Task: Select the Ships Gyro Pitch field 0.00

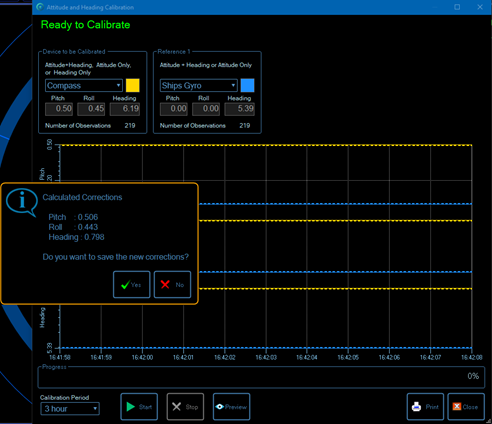Action: coord(174,109)
